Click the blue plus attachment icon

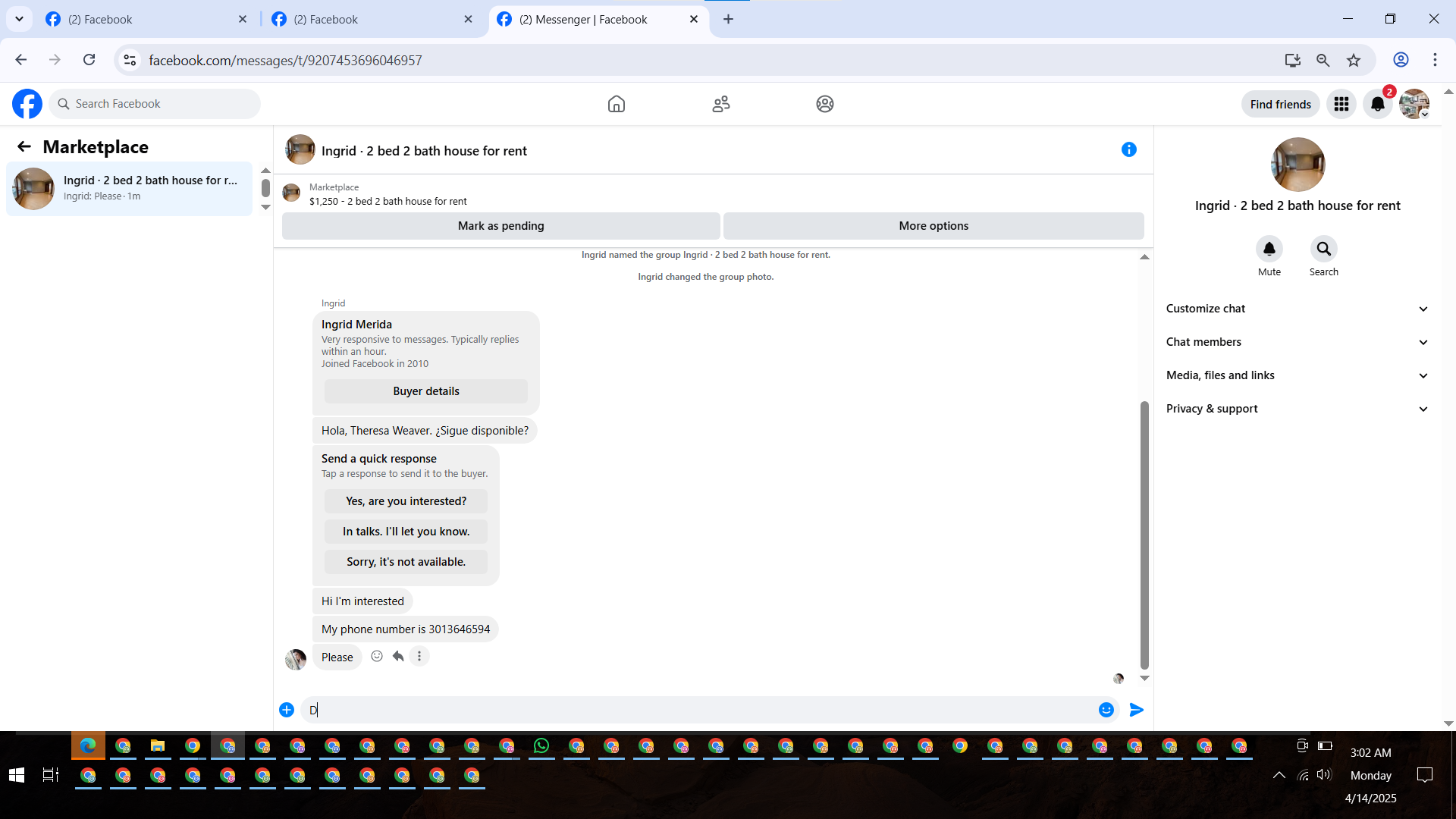click(x=287, y=710)
